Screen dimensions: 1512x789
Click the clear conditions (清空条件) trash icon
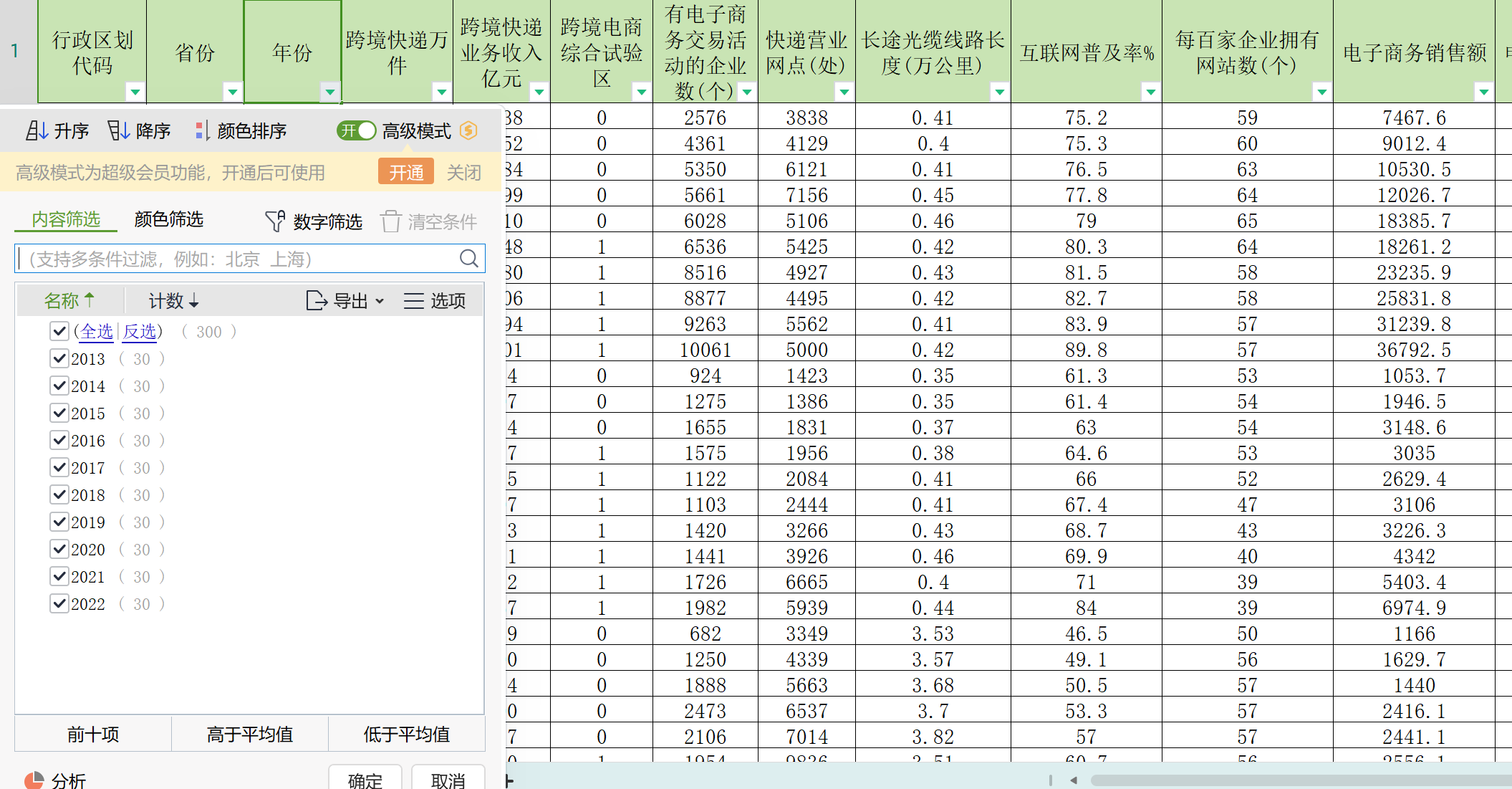point(390,221)
